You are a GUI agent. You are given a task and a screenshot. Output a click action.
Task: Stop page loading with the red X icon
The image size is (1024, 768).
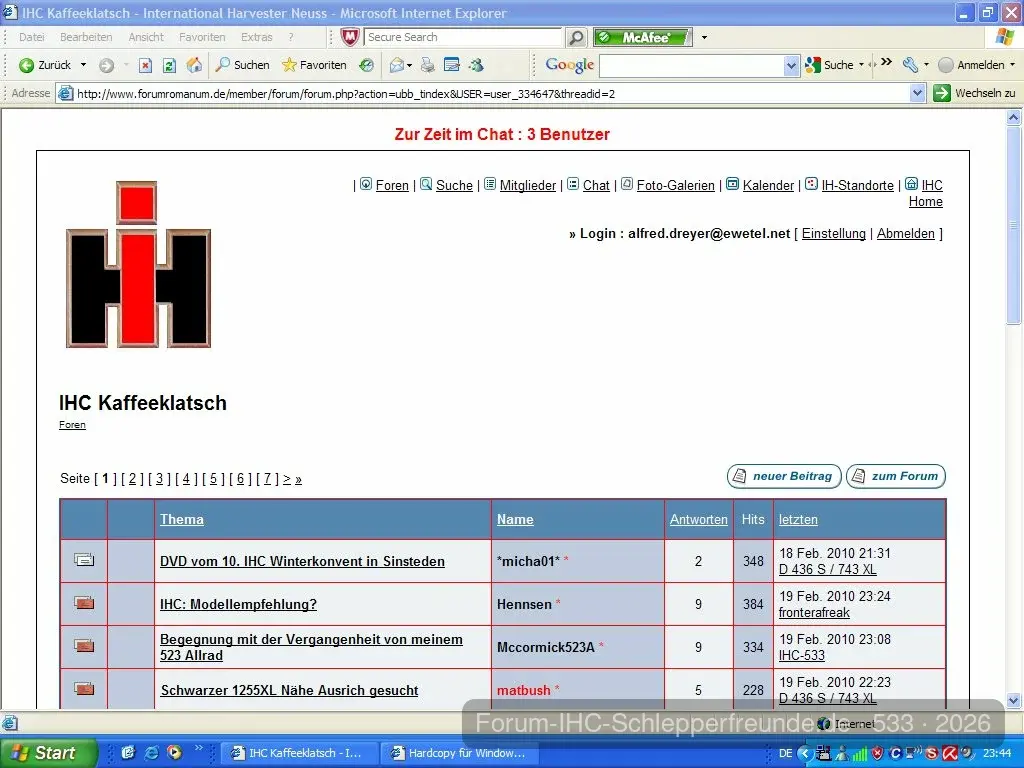[x=146, y=65]
